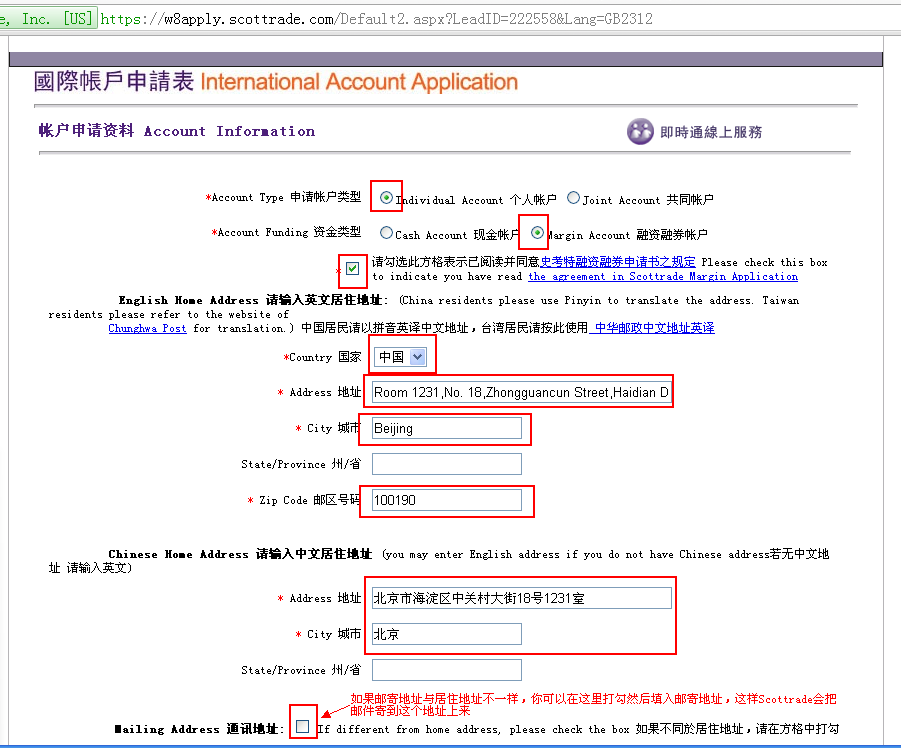Viewport: 901px width, 748px height.
Task: Open the 中华邮政中文地址英译 link
Action: 654,327
